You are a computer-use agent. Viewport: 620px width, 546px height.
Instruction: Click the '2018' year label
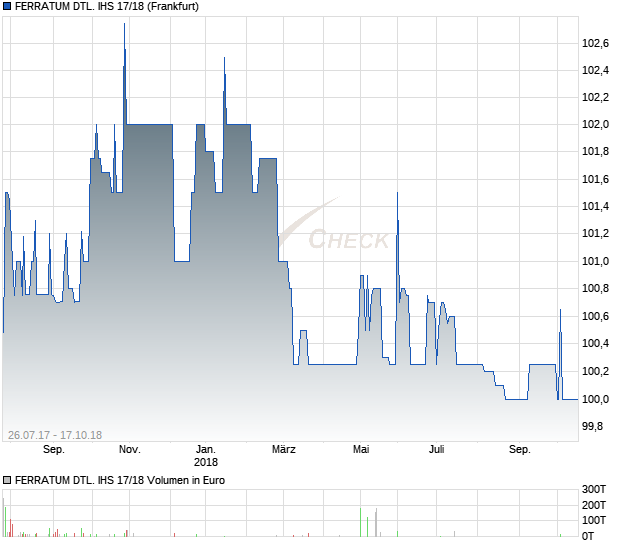tap(206, 462)
